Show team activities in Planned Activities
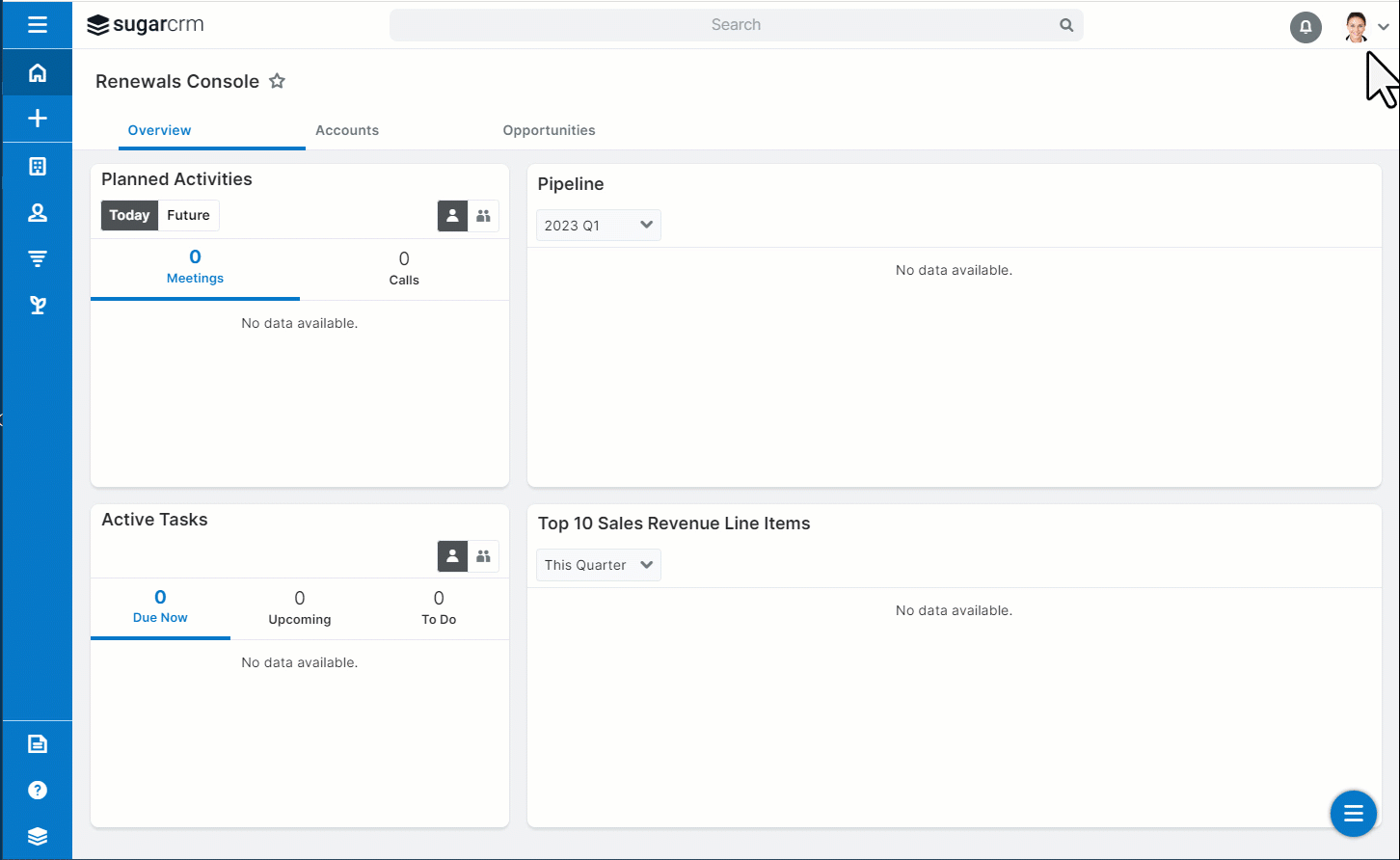Image resolution: width=1400 pixels, height=860 pixels. 484,216
